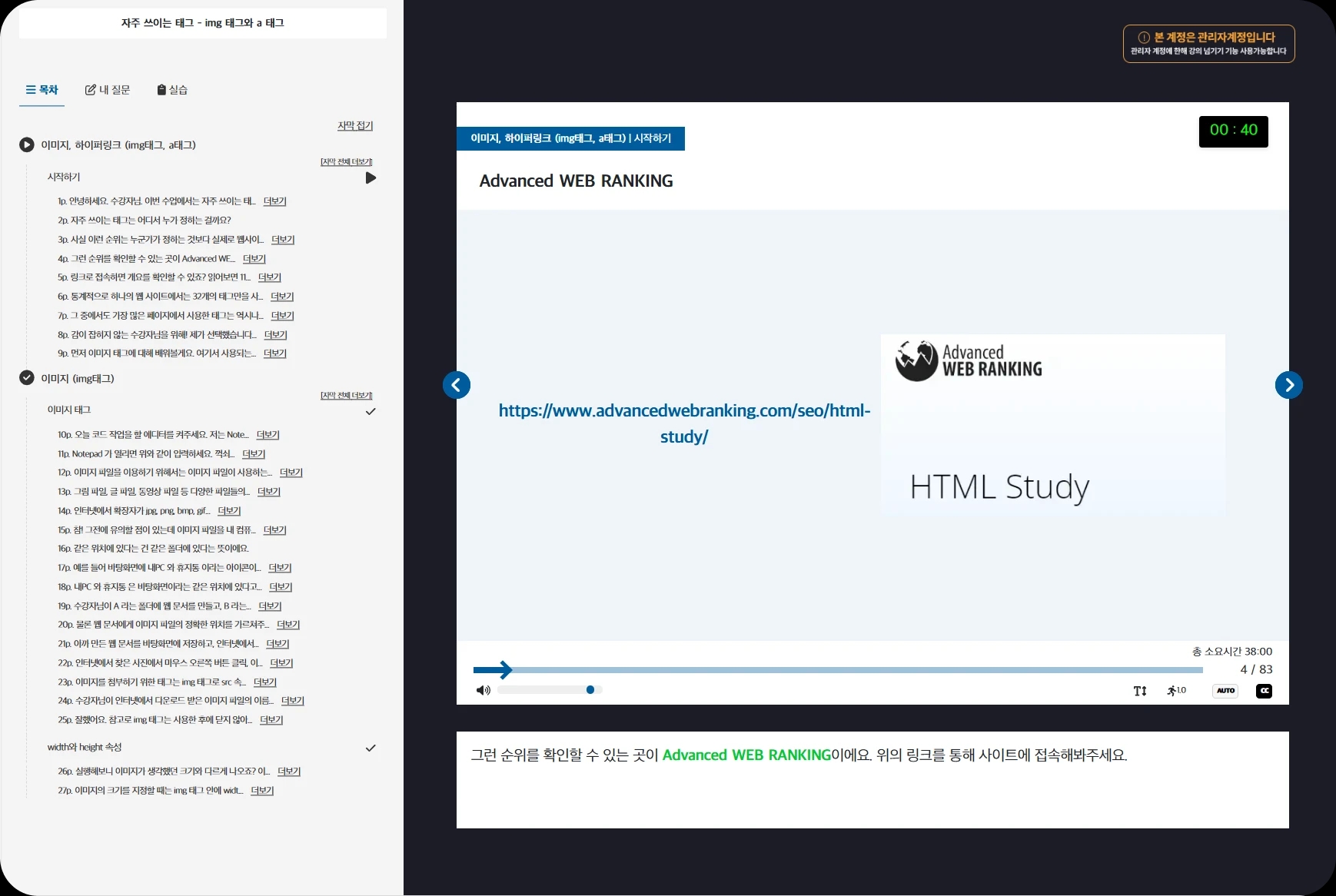Select the 이미지 태그 section title

click(69, 410)
